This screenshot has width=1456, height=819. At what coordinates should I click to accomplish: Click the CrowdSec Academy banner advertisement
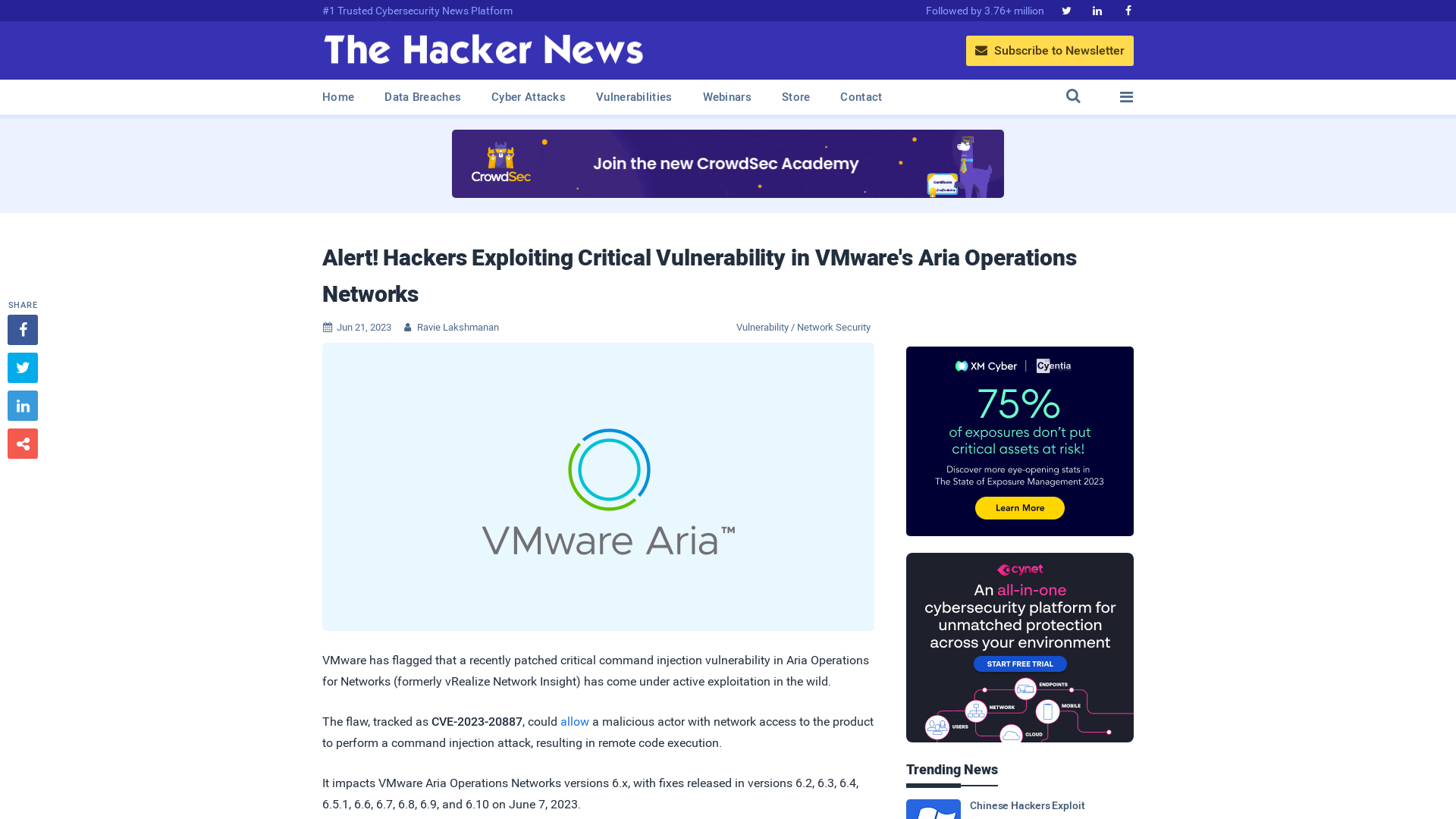click(x=727, y=163)
